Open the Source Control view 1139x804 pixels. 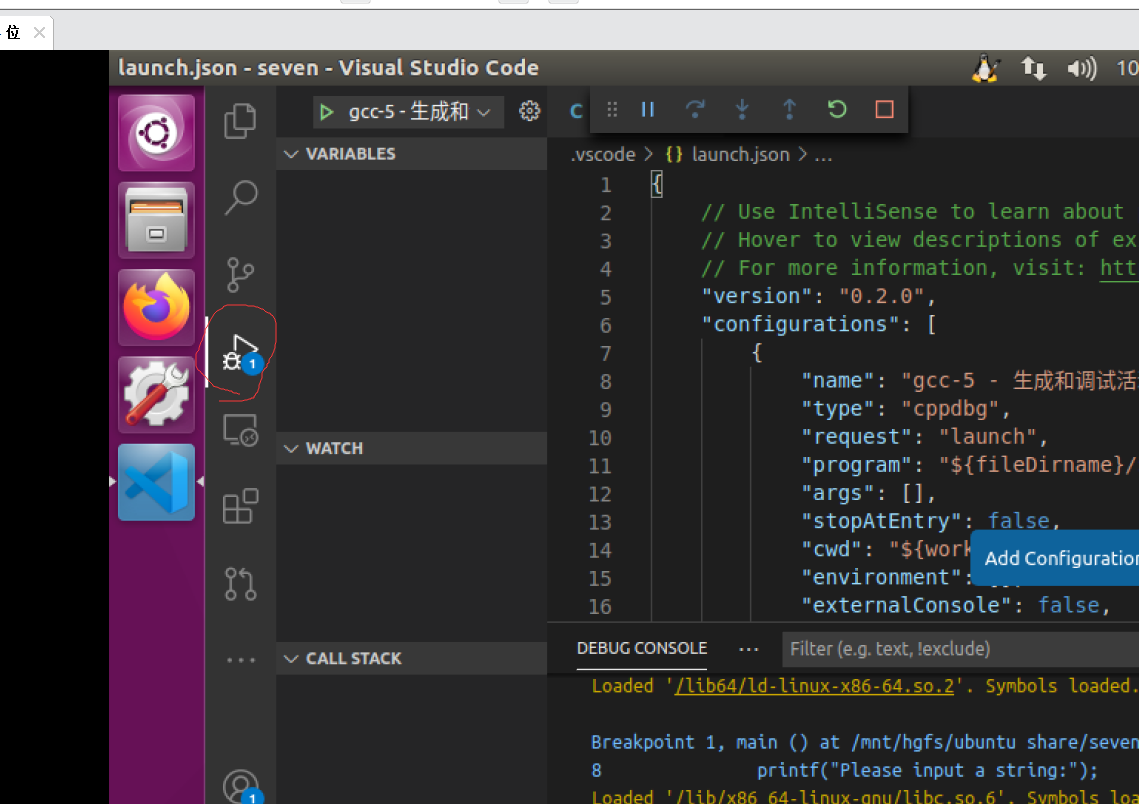pos(240,273)
